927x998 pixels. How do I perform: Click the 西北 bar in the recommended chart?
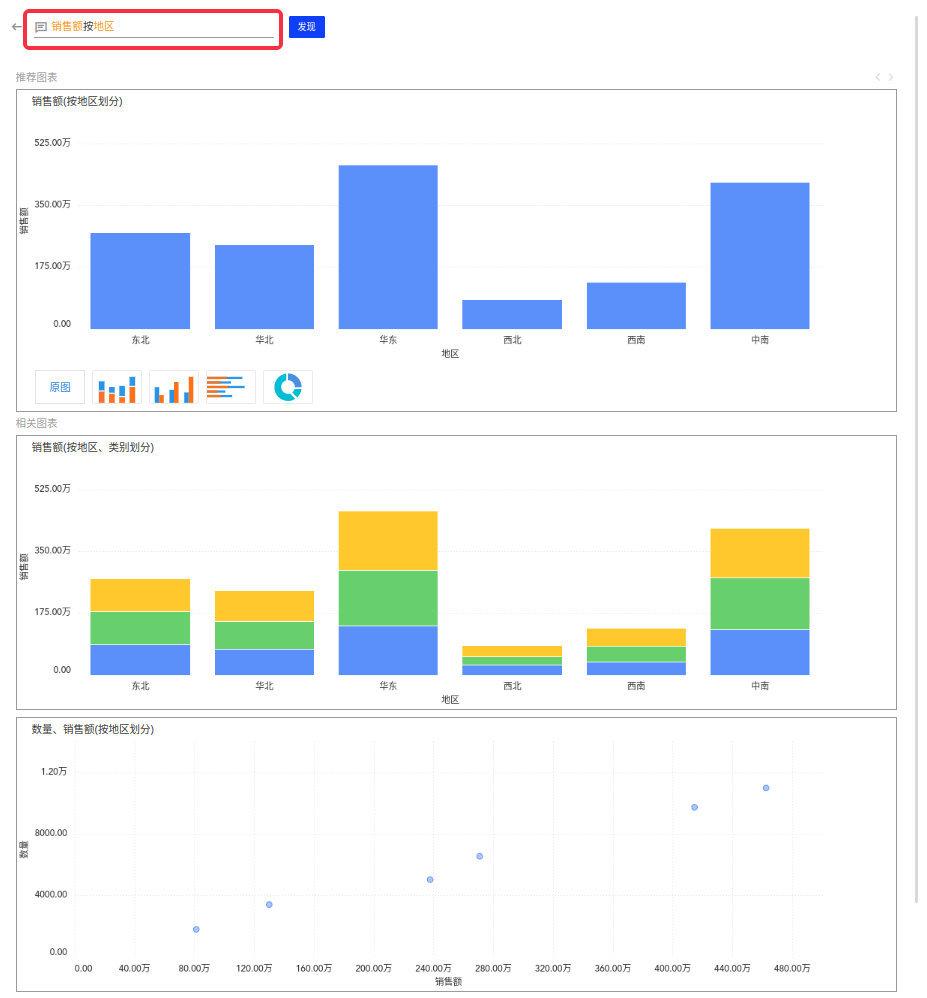coord(512,314)
